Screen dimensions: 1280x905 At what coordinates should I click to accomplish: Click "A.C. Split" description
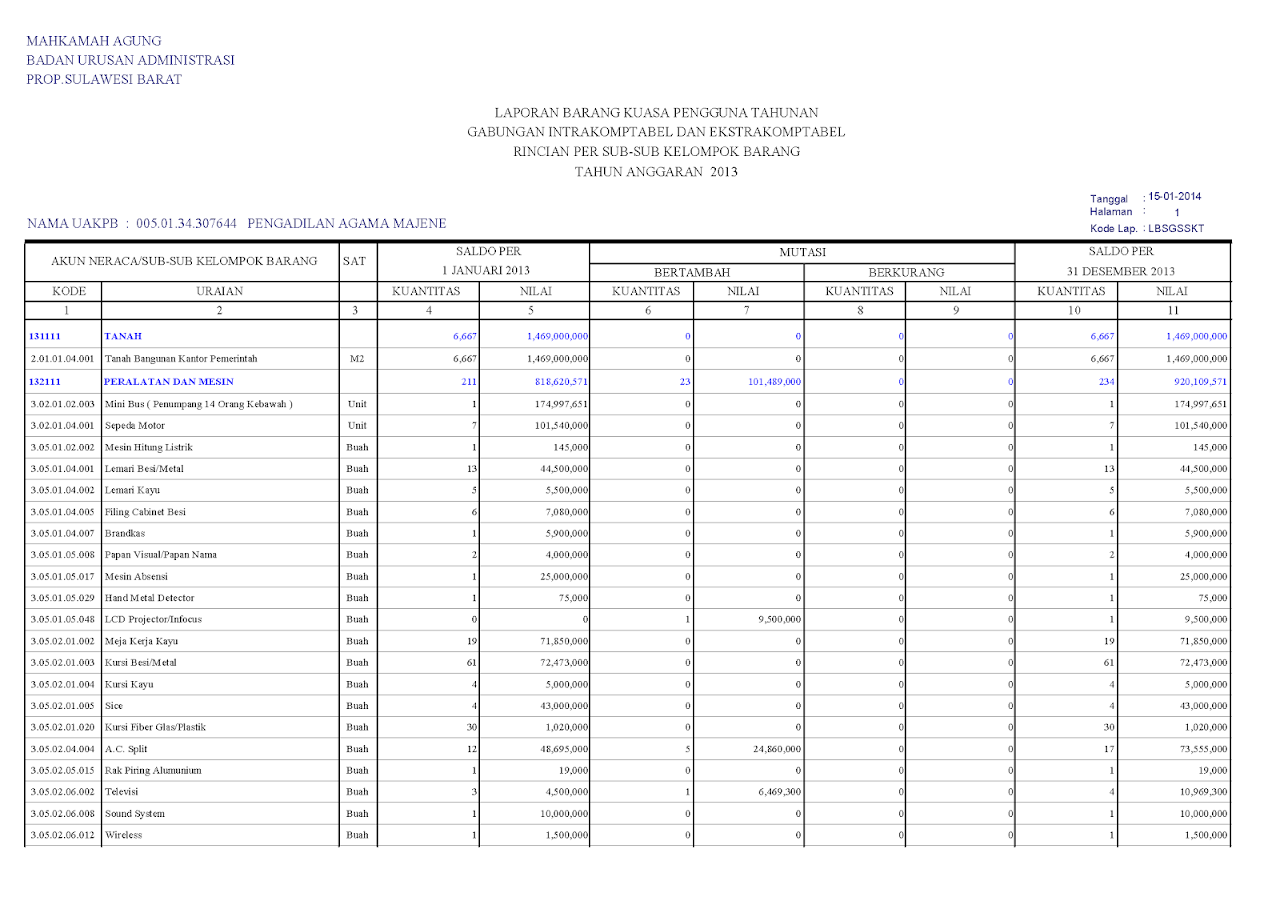click(x=126, y=749)
